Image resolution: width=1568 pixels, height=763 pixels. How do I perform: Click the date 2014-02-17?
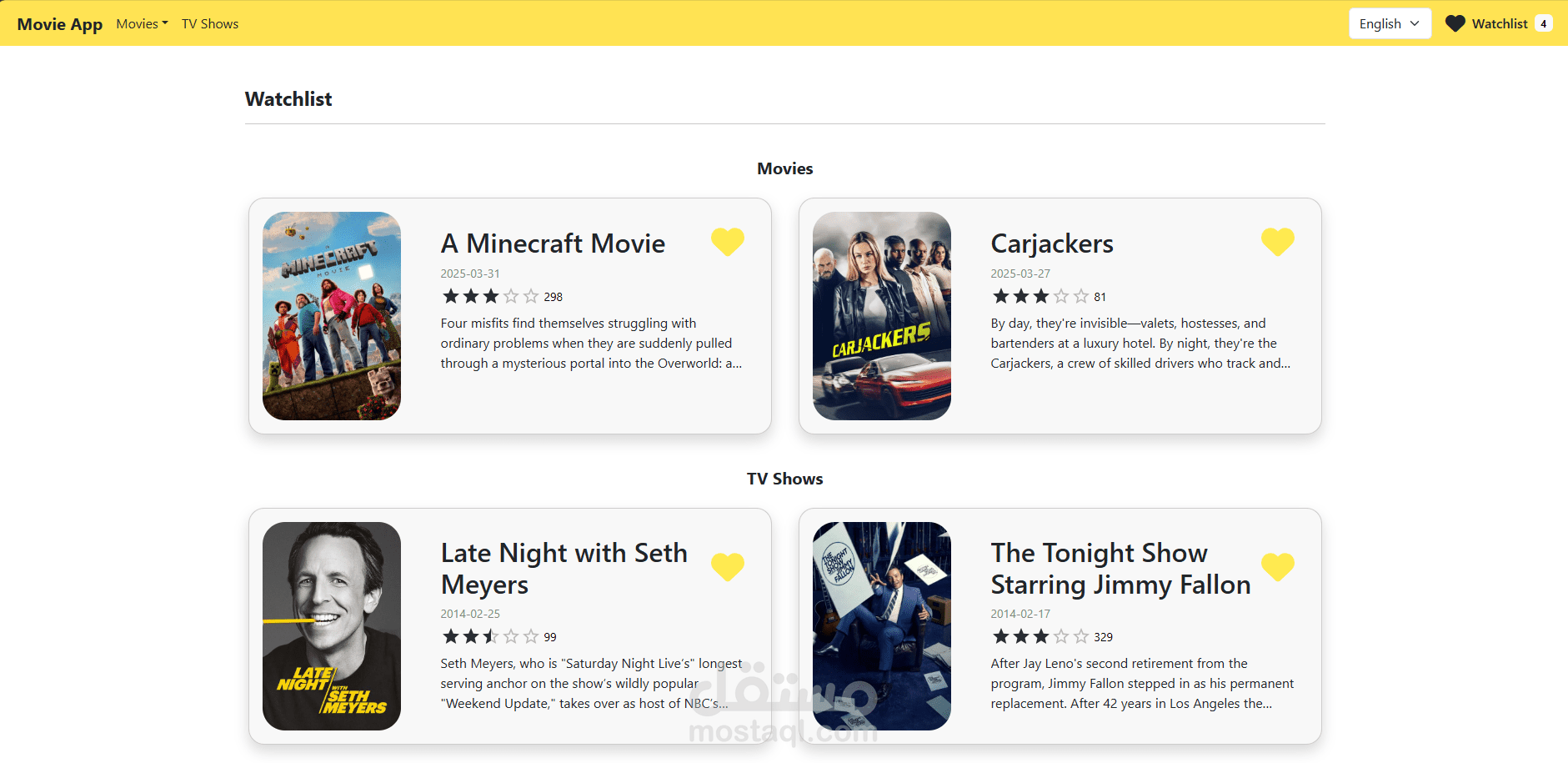(x=1020, y=614)
